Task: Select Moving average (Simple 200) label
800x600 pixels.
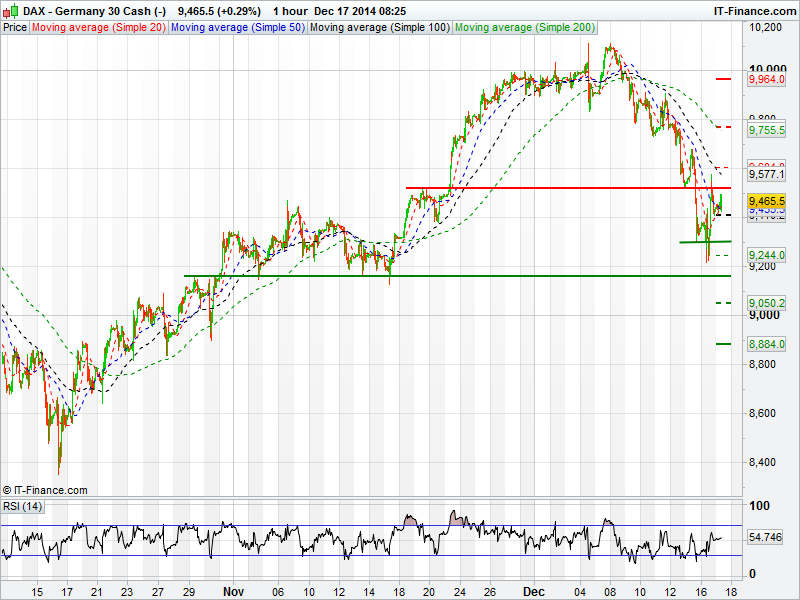Action: pos(524,28)
